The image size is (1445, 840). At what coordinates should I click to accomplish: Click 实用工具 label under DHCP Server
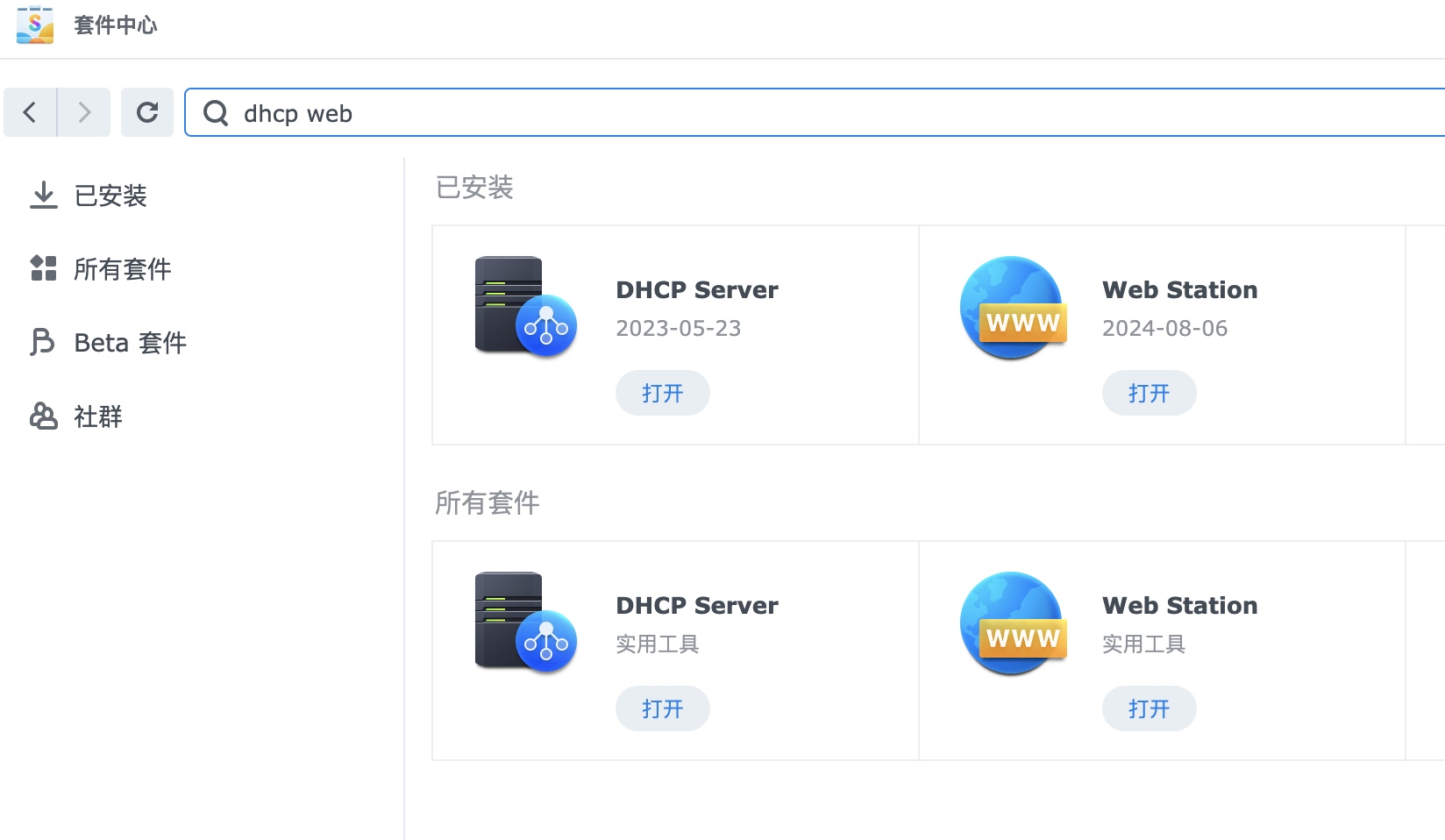(x=658, y=644)
